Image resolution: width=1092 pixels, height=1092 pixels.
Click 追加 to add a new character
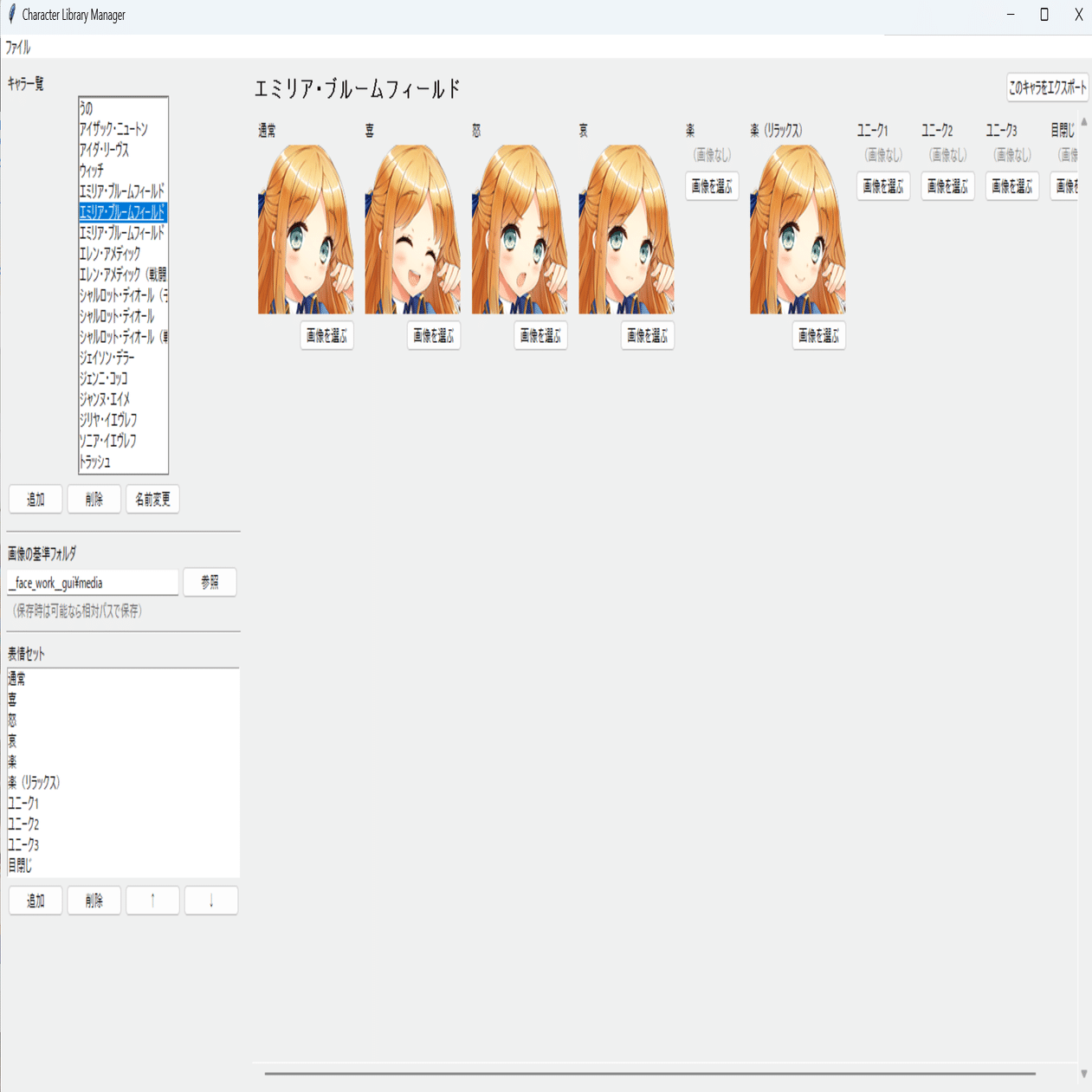(x=35, y=499)
